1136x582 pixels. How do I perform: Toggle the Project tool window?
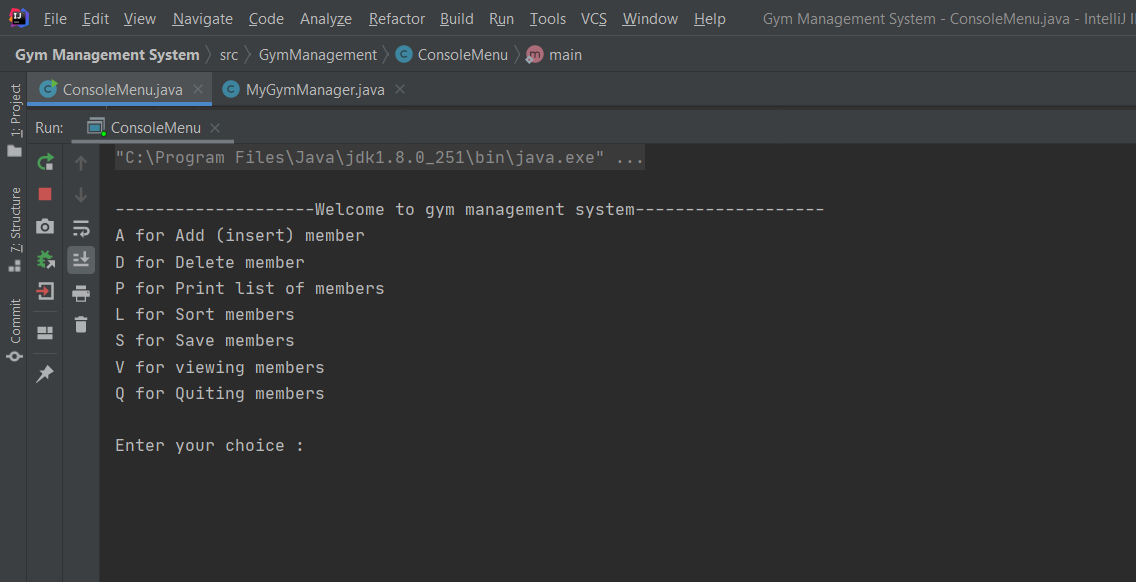coord(14,120)
